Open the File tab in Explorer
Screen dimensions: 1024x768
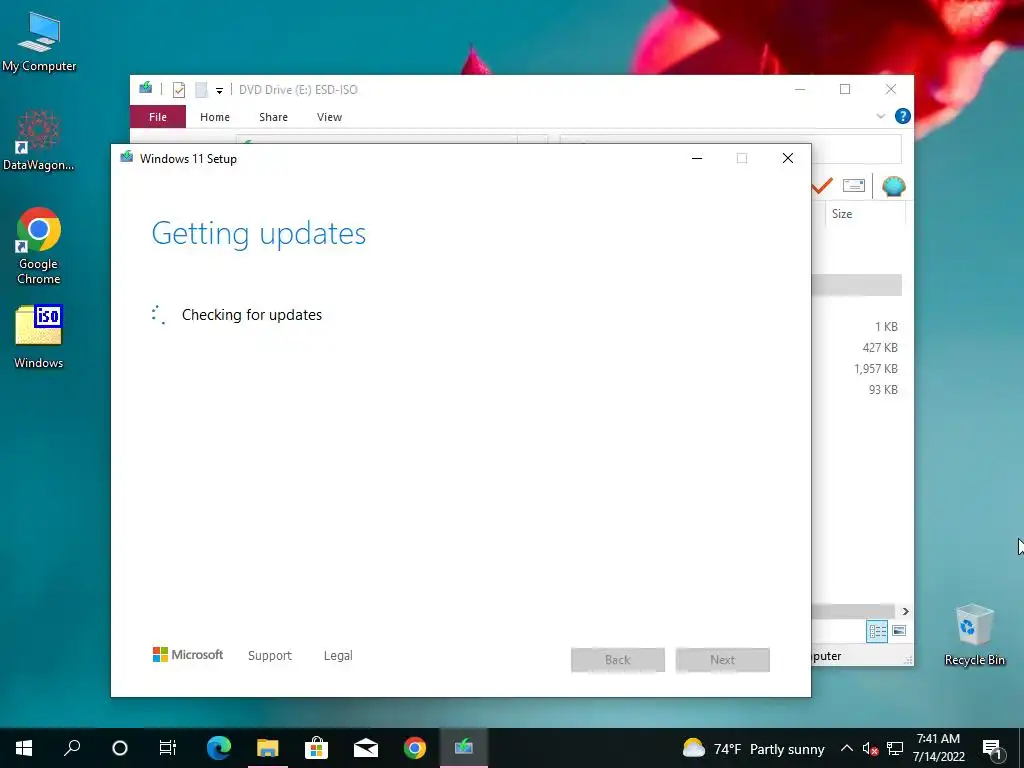(157, 117)
